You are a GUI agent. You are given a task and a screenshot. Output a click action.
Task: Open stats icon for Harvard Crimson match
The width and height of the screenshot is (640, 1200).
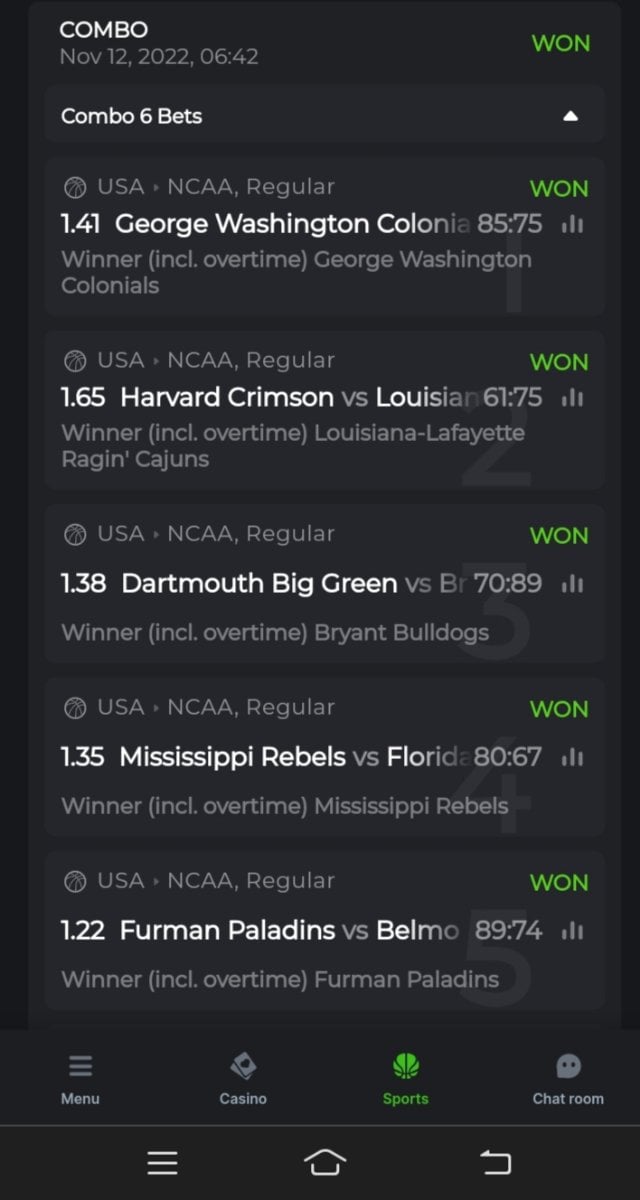572,398
